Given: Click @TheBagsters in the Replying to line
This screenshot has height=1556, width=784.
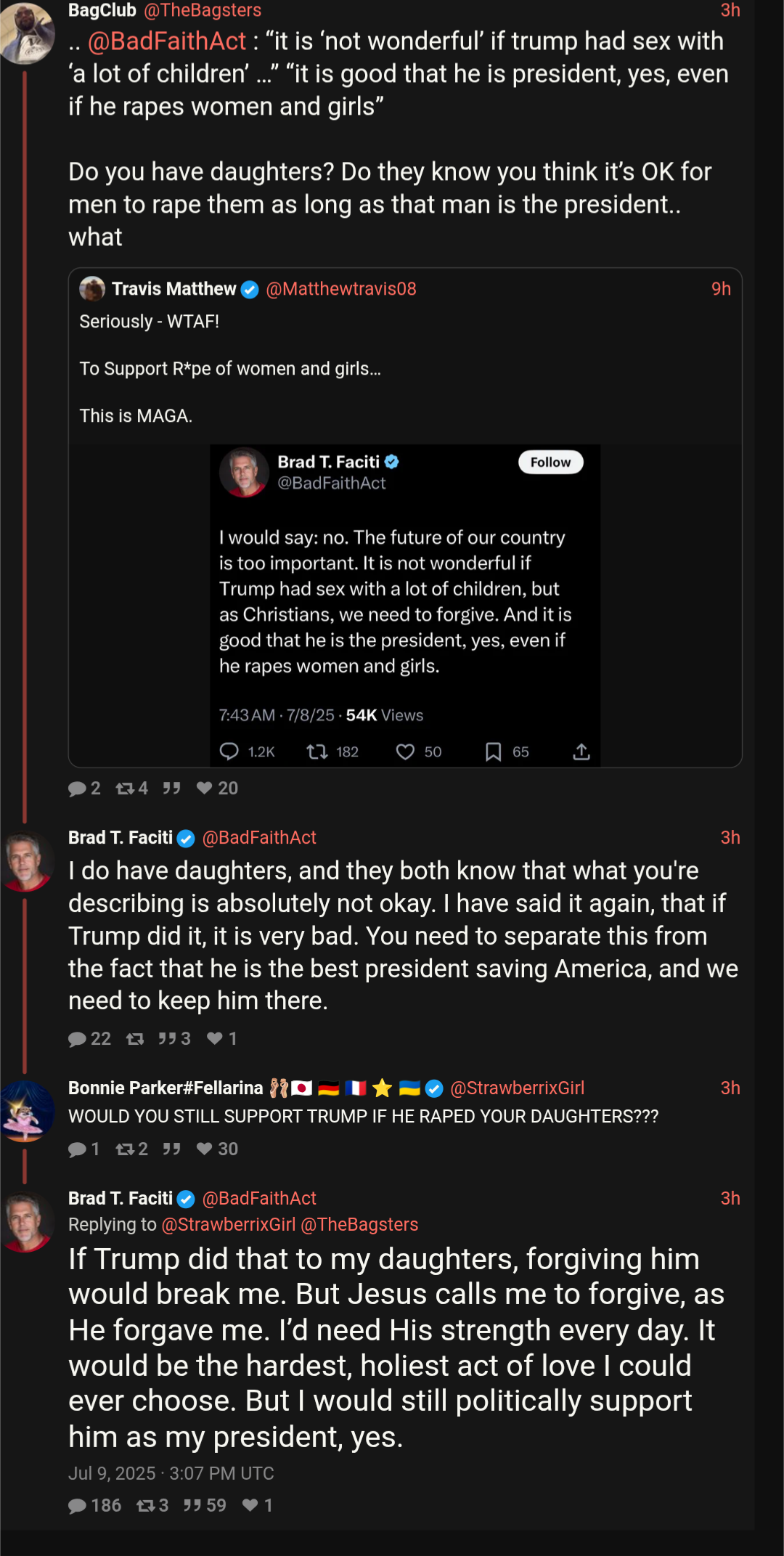Looking at the screenshot, I should 359,1225.
